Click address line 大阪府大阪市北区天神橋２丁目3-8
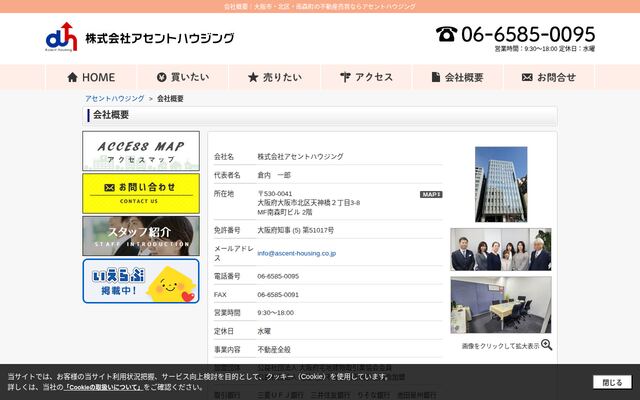The height and width of the screenshot is (400, 640). (309, 203)
